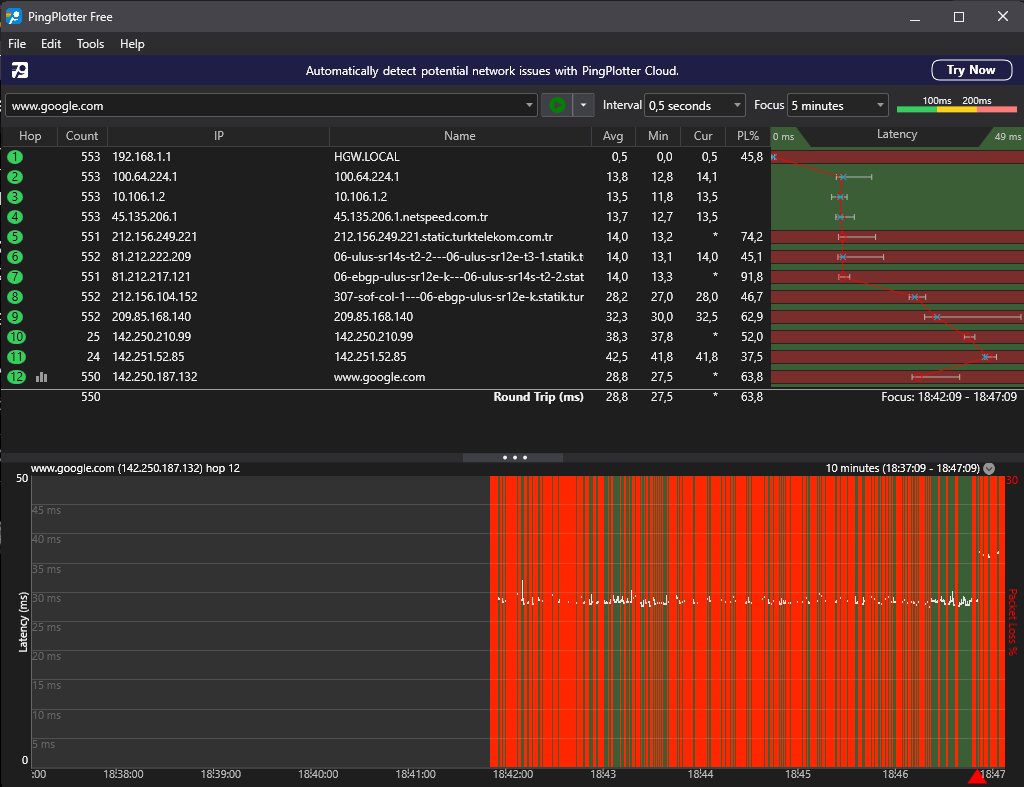
Task: Select hop 3 green circle icon
Action: (x=15, y=197)
